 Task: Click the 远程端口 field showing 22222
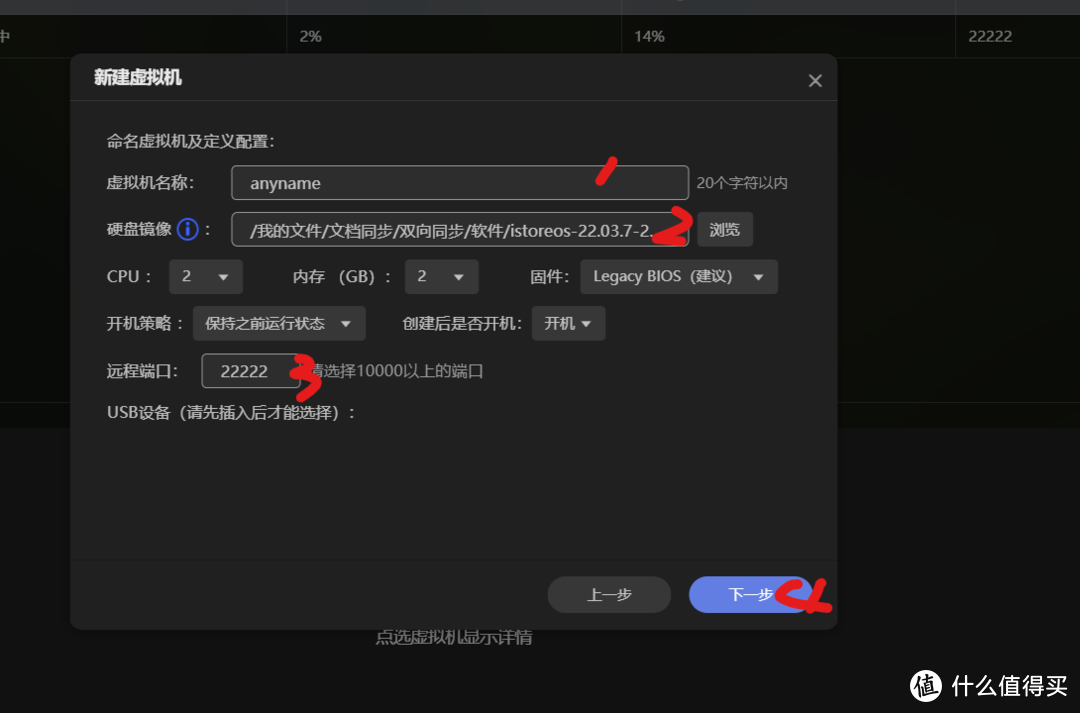251,370
